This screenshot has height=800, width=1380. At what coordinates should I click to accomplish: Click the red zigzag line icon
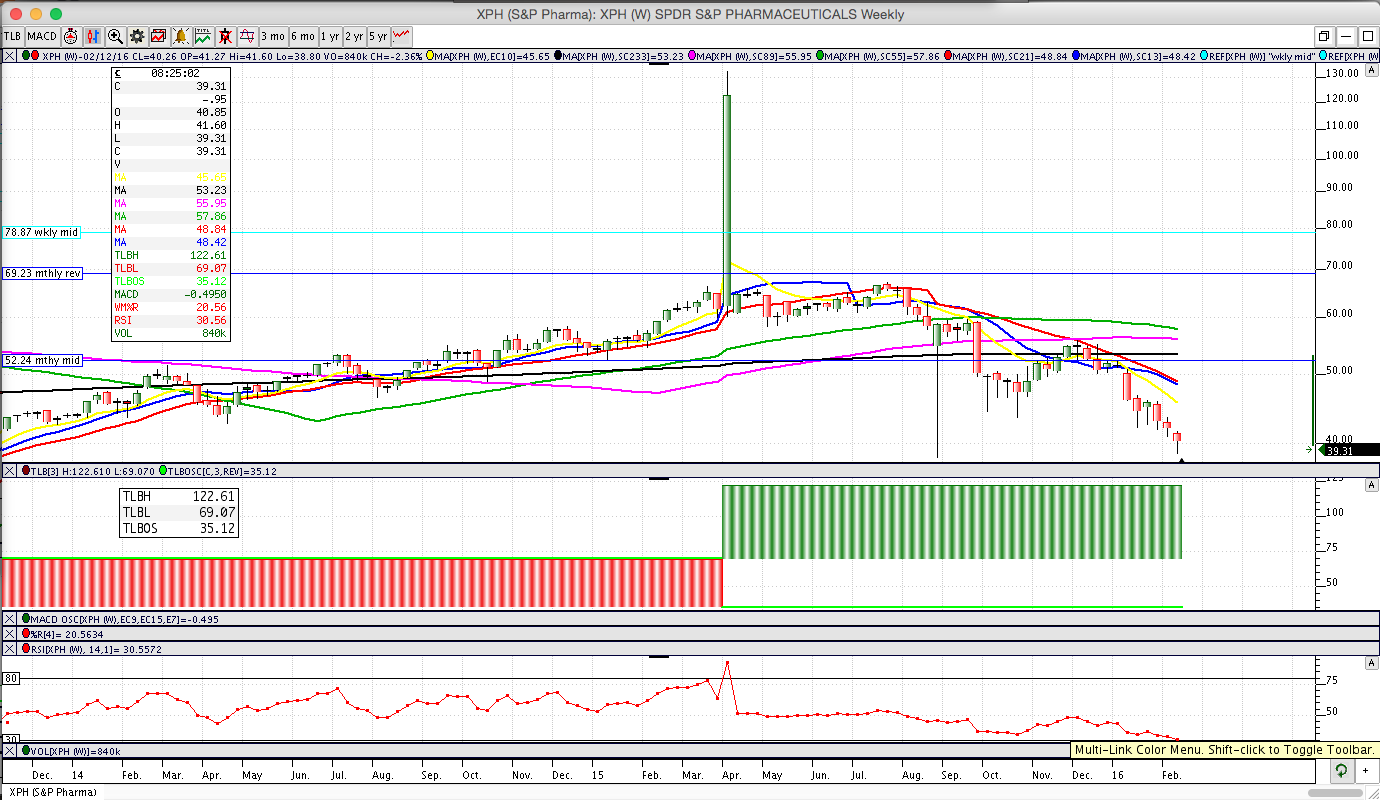pyautogui.click(x=402, y=36)
